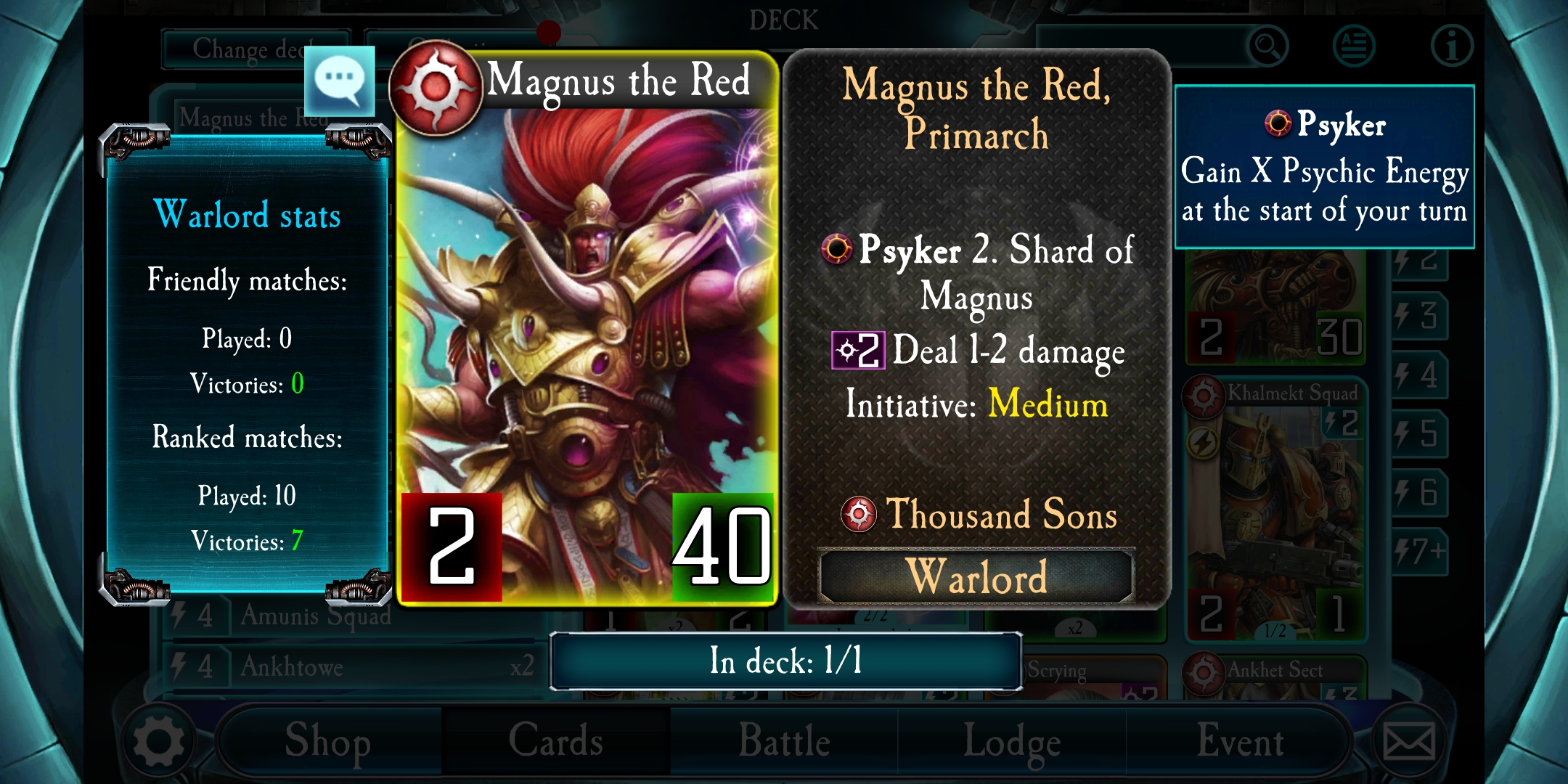Click the Thousand Sons faction emblem
Image resolution: width=1568 pixels, height=784 pixels.
click(x=859, y=514)
